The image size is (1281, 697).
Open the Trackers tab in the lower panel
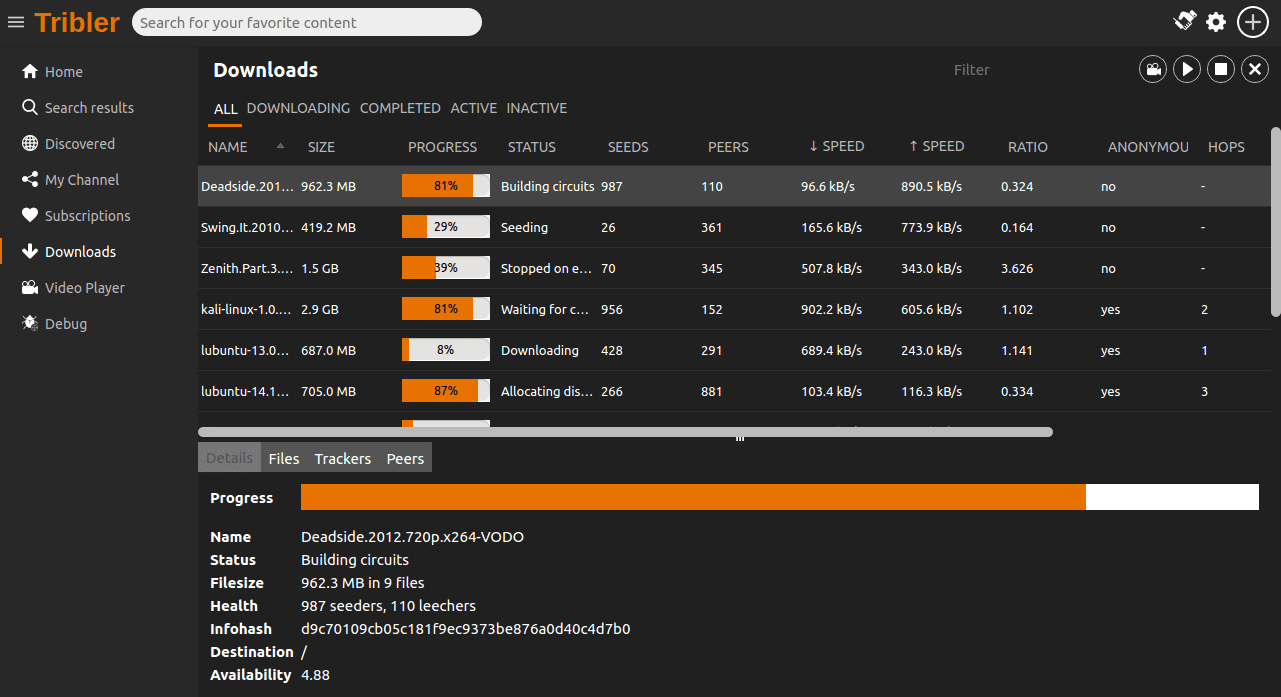343,458
